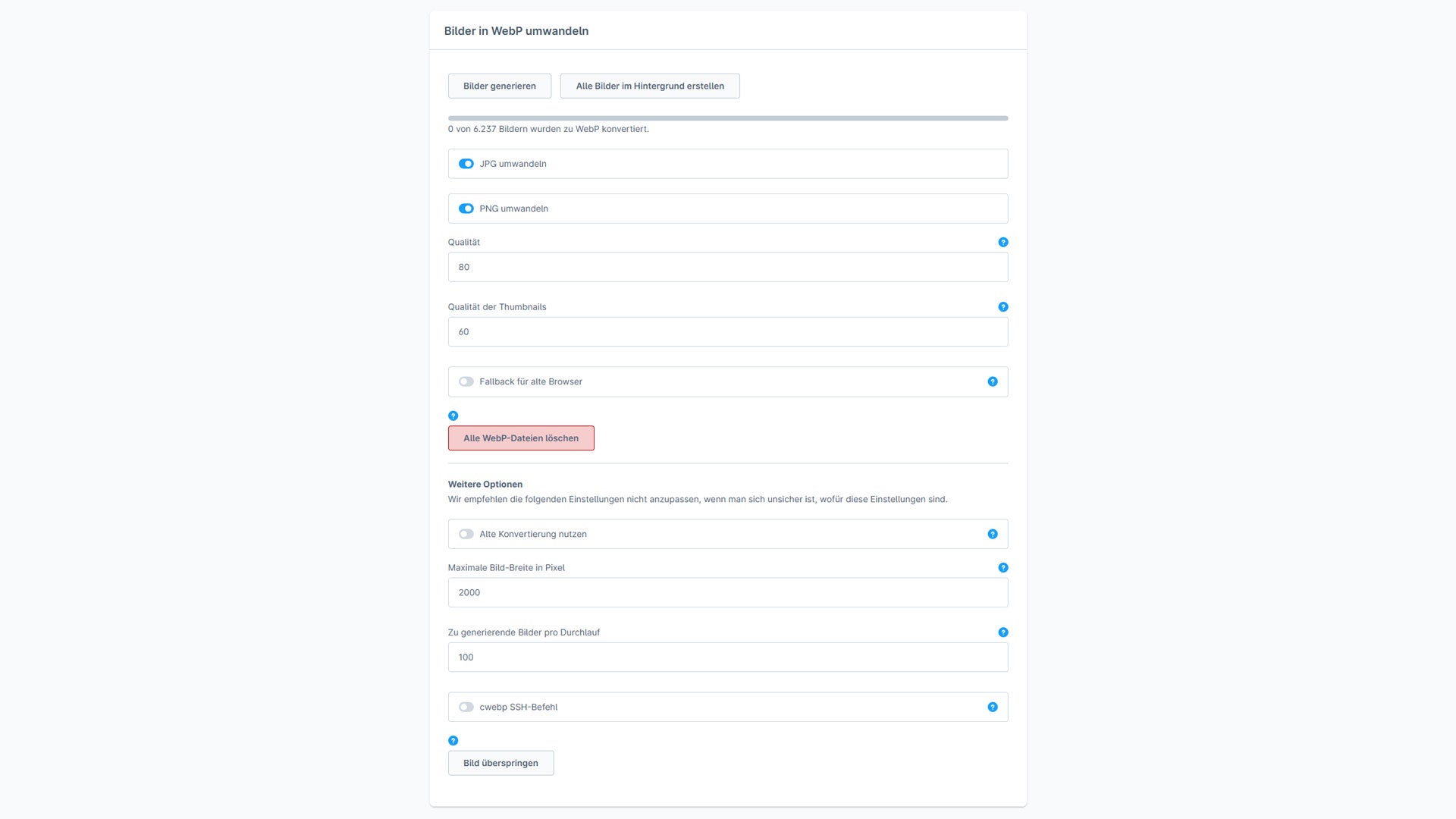Viewport: 1456px width, 819px height.
Task: Turn off the PNG umwandeln switch
Action: click(x=466, y=209)
